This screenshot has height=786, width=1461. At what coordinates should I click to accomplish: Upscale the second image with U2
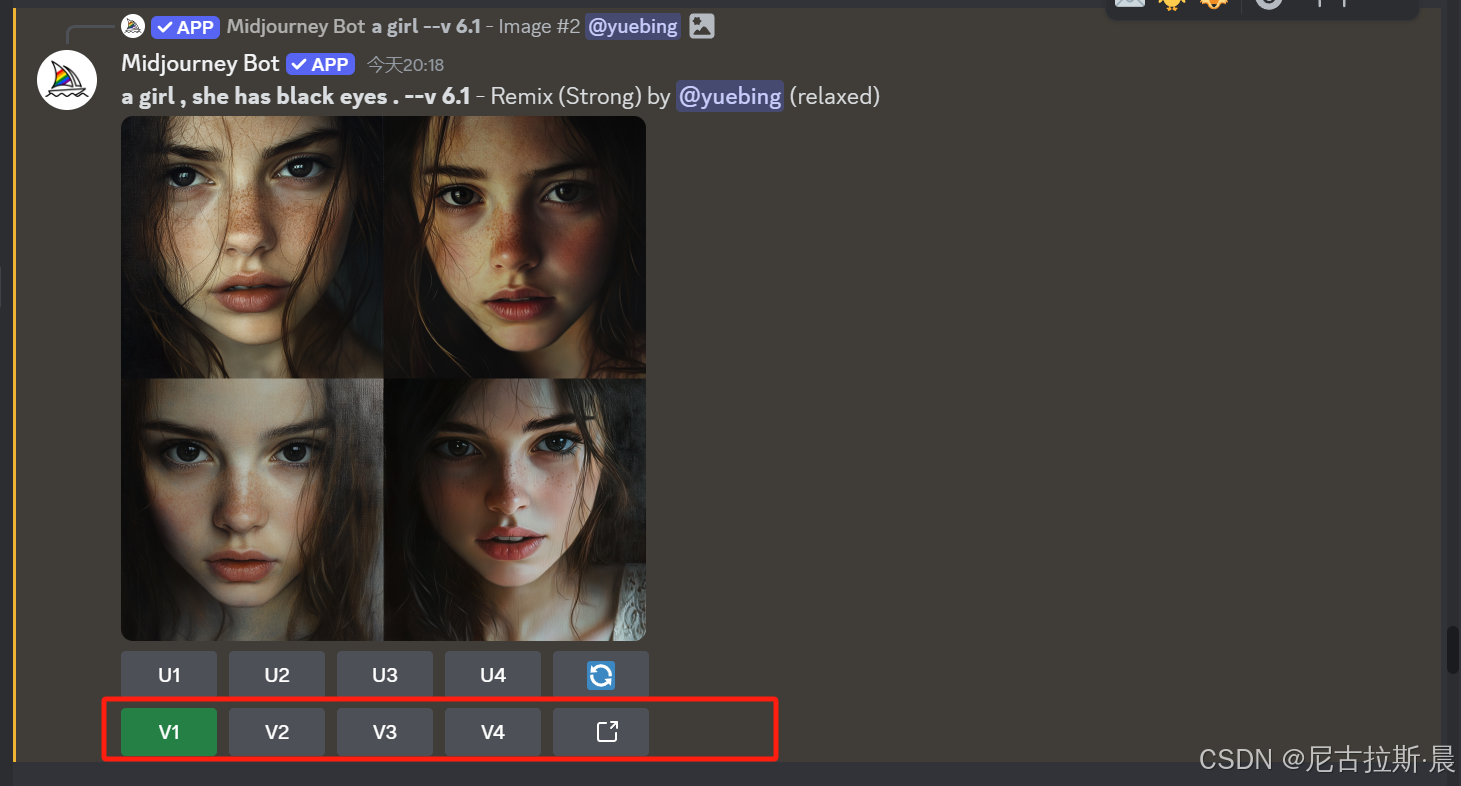277,675
